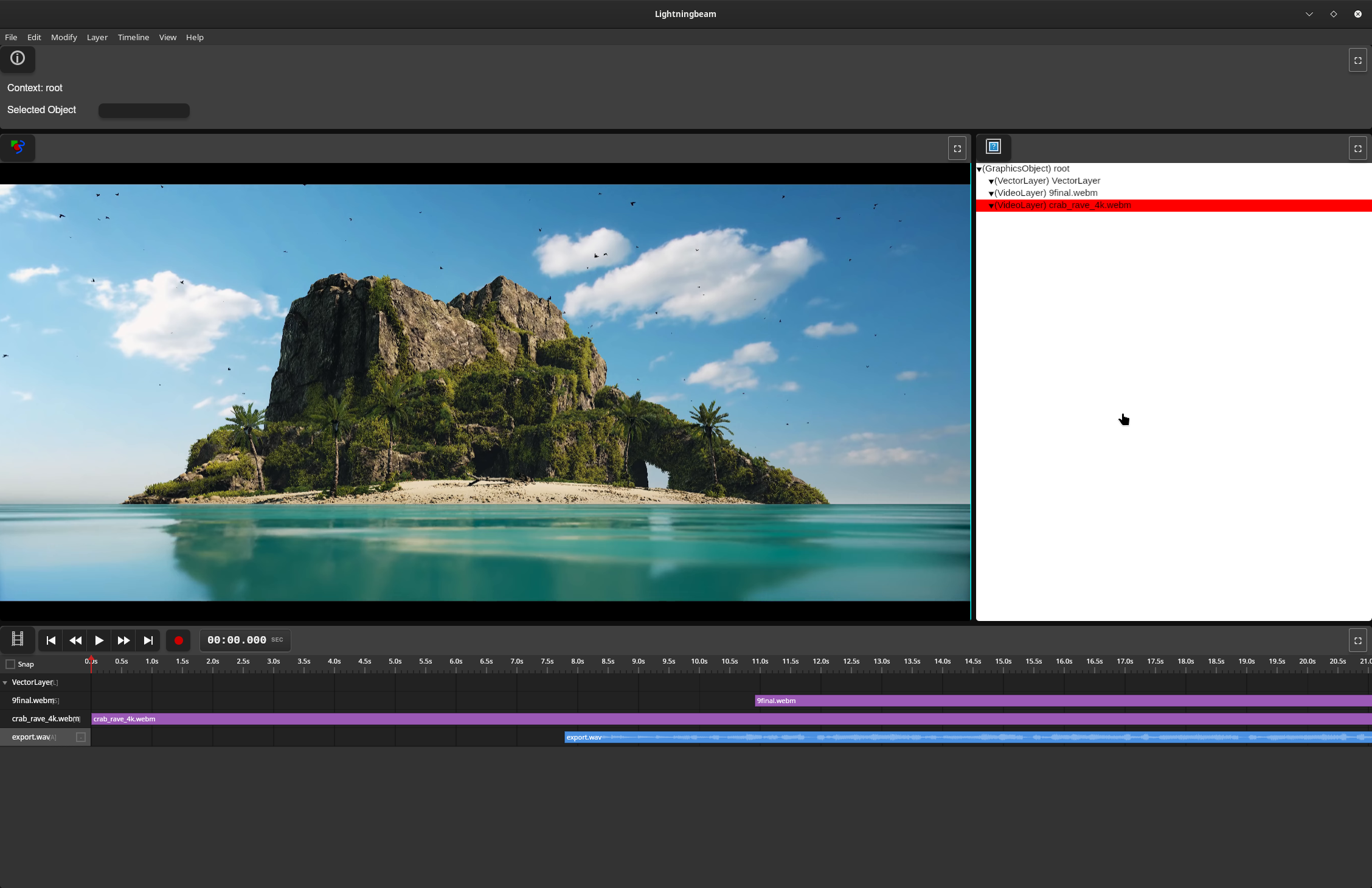Toggle the export.wav track small box
This screenshot has height=888, width=1372.
tap(80, 737)
